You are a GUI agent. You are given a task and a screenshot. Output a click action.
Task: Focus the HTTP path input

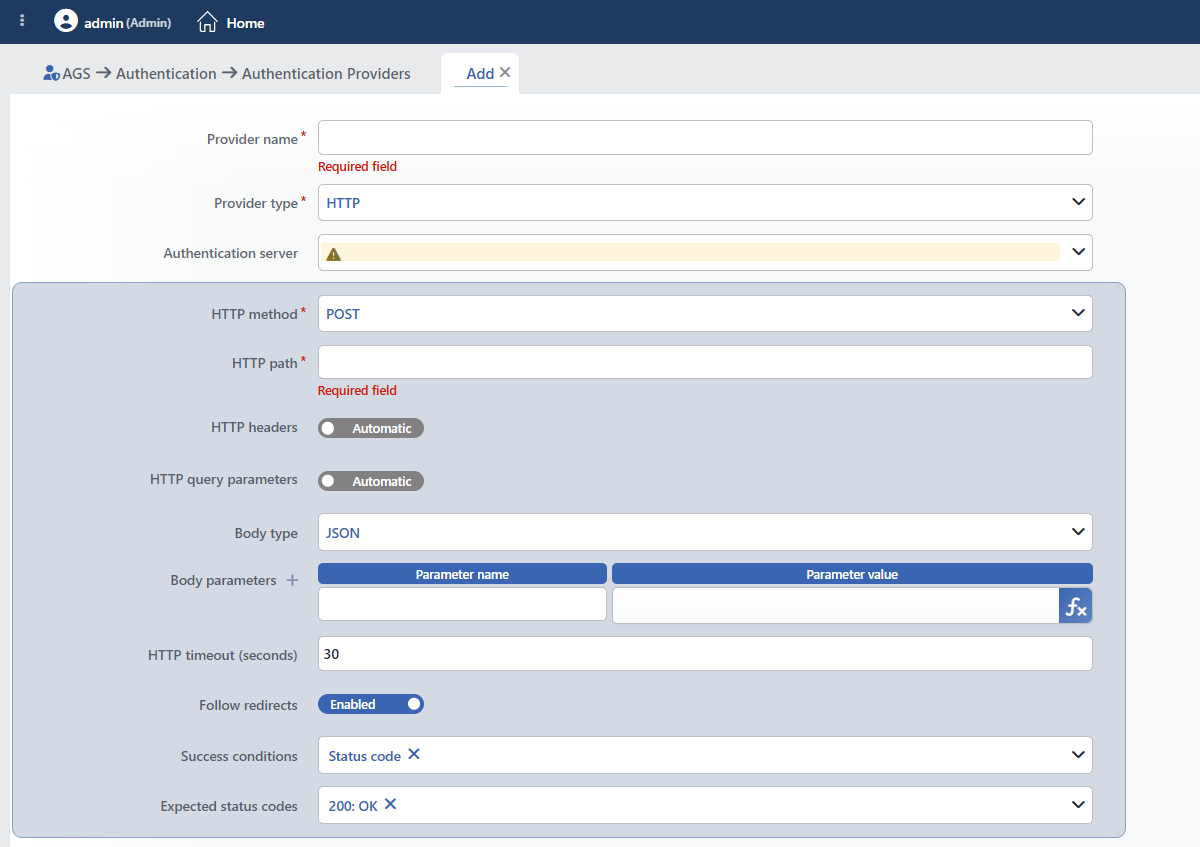pos(705,362)
